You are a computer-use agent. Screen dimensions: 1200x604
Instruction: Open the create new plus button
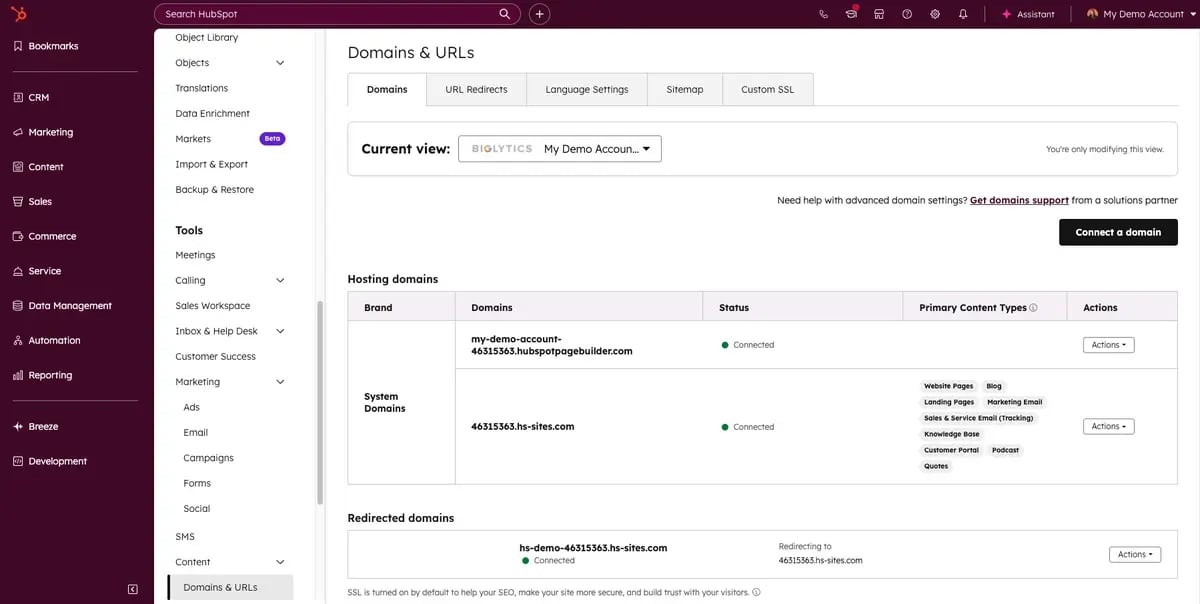(x=540, y=14)
